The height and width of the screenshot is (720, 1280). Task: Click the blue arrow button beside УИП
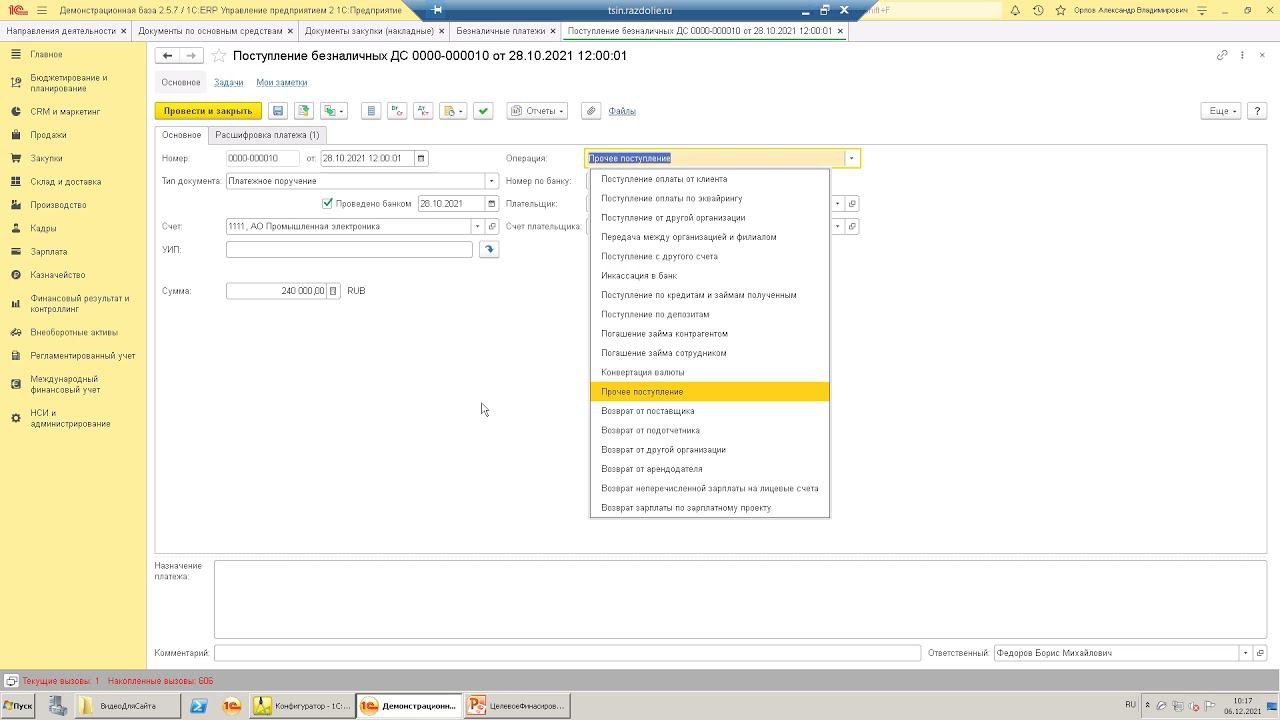click(489, 250)
